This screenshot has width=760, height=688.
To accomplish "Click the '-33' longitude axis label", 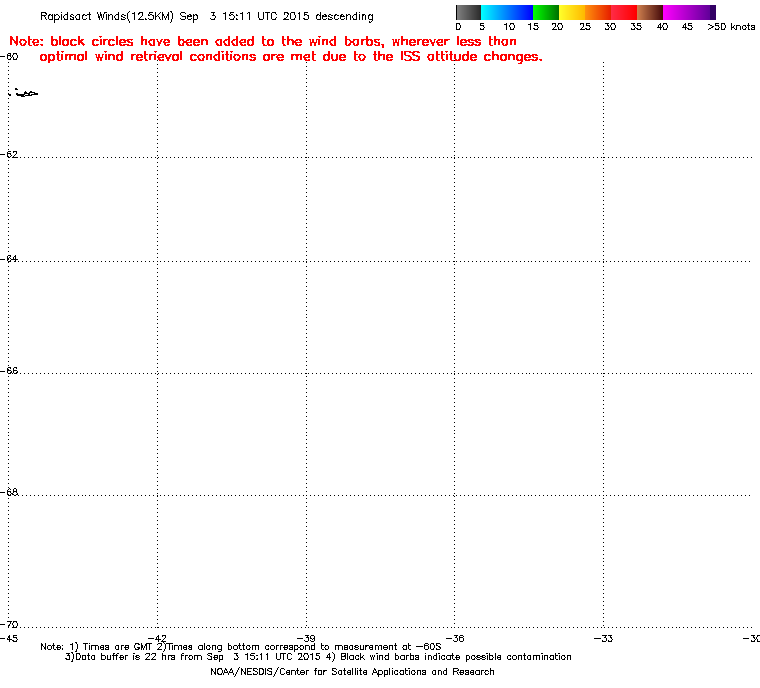I will [x=603, y=639].
